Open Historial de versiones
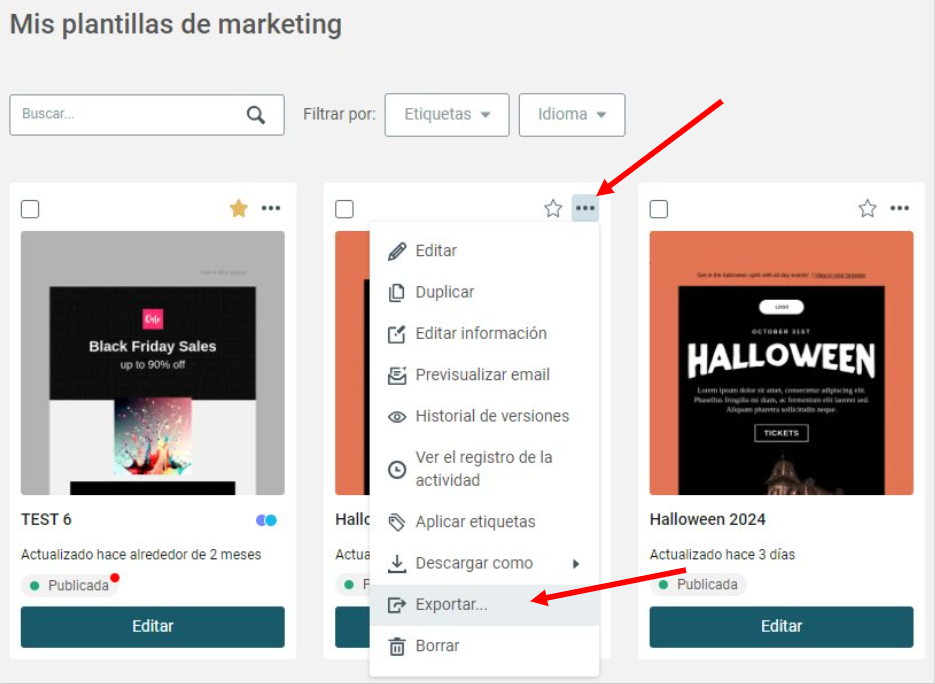Viewport: 935px width, 684px height. tap(484, 416)
